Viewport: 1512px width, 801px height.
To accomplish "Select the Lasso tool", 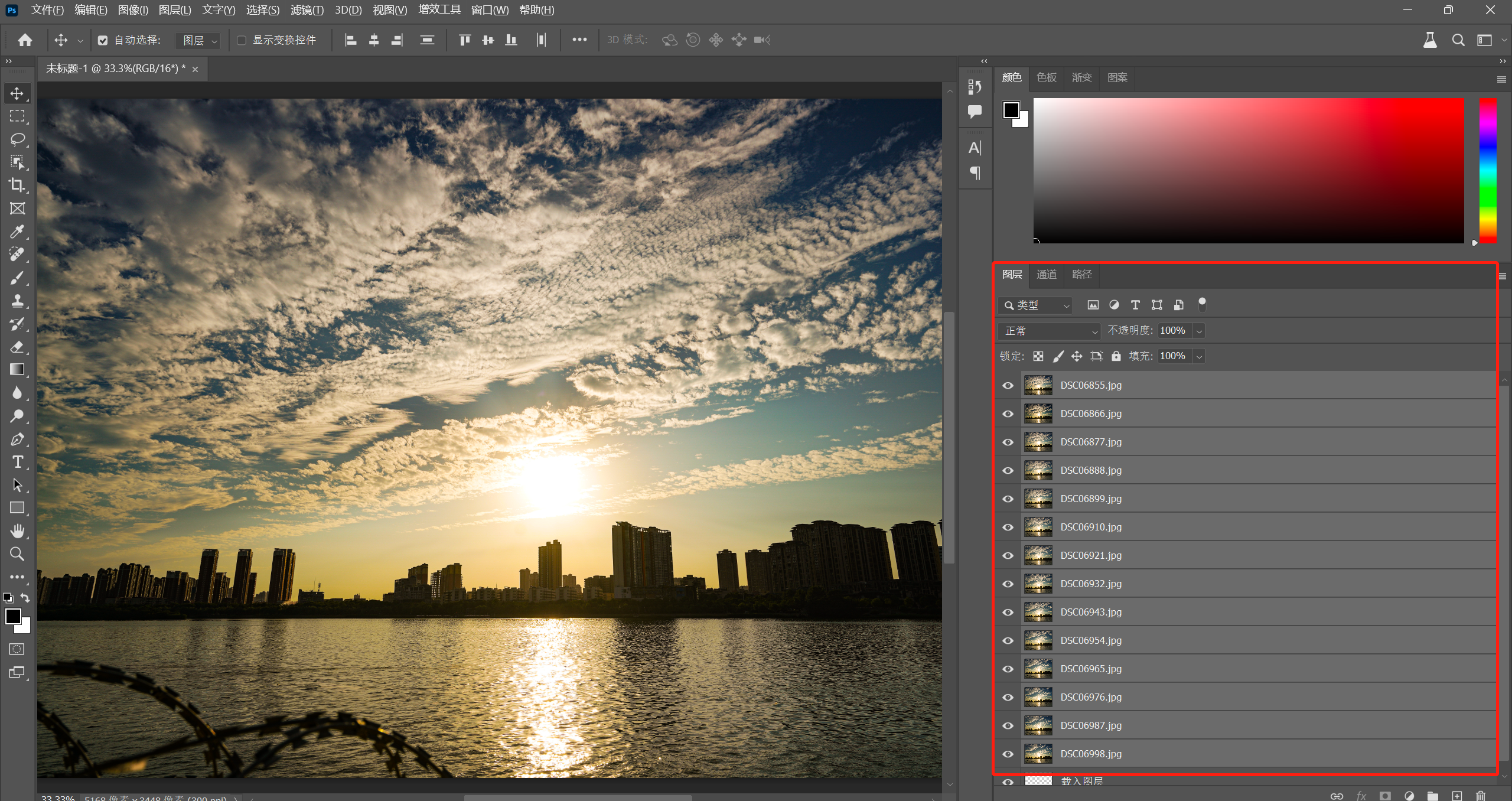I will pyautogui.click(x=17, y=139).
